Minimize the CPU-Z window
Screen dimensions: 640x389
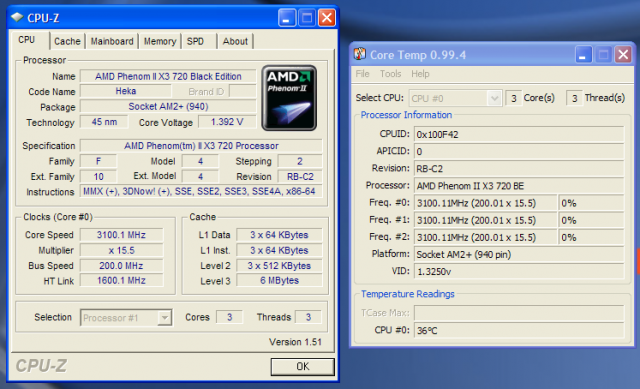click(287, 18)
